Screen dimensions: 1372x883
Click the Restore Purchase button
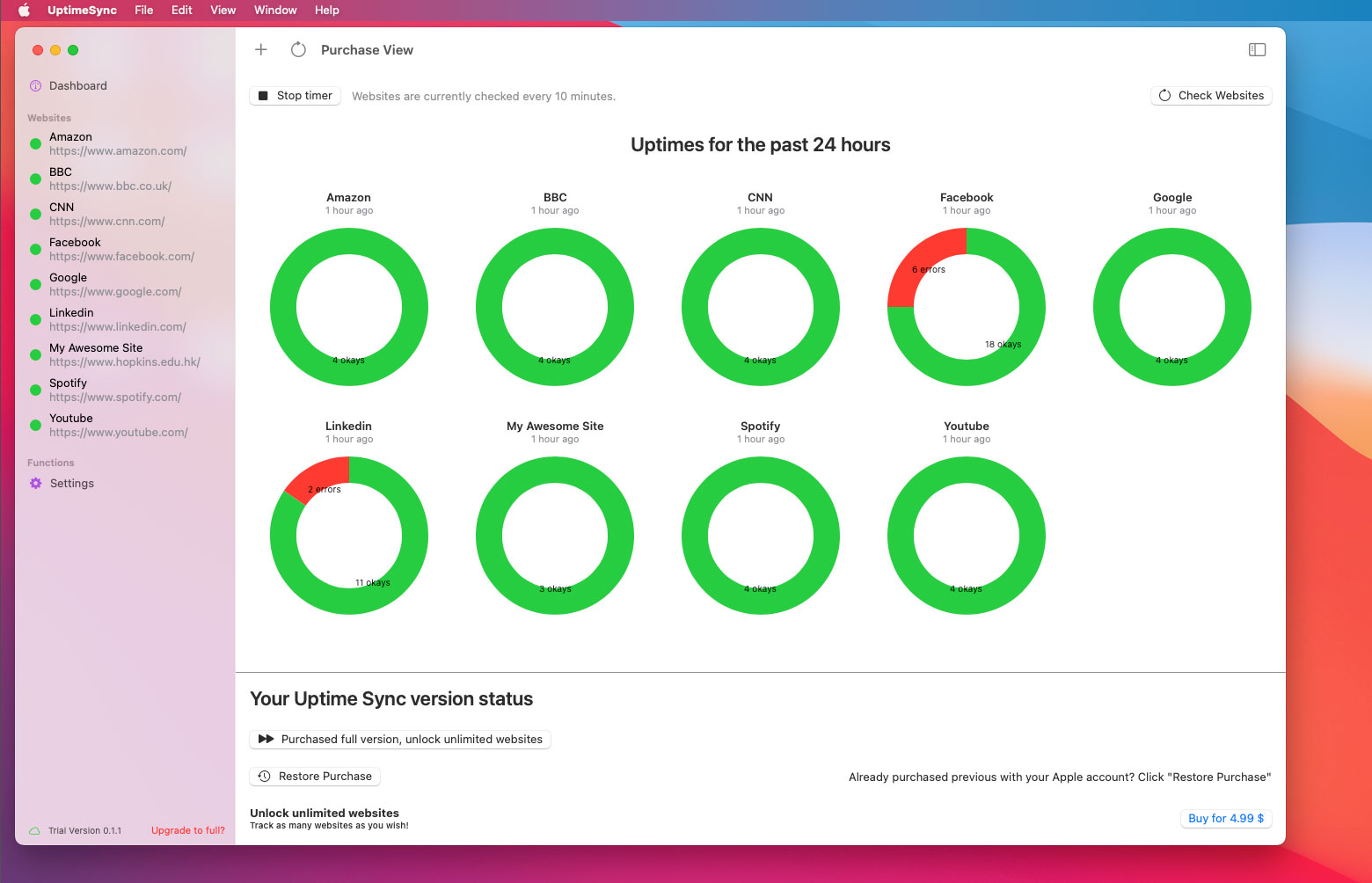(316, 777)
